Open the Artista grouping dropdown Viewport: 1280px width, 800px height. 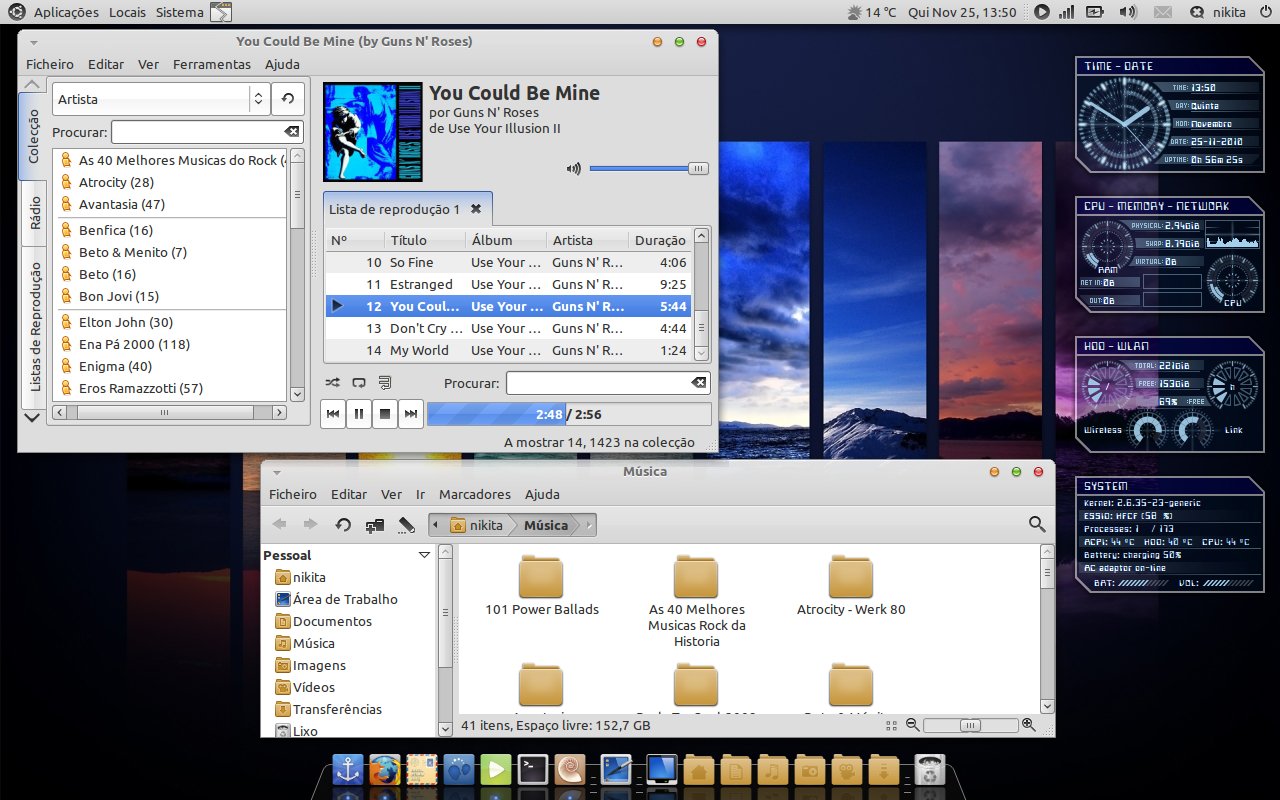click(x=161, y=99)
